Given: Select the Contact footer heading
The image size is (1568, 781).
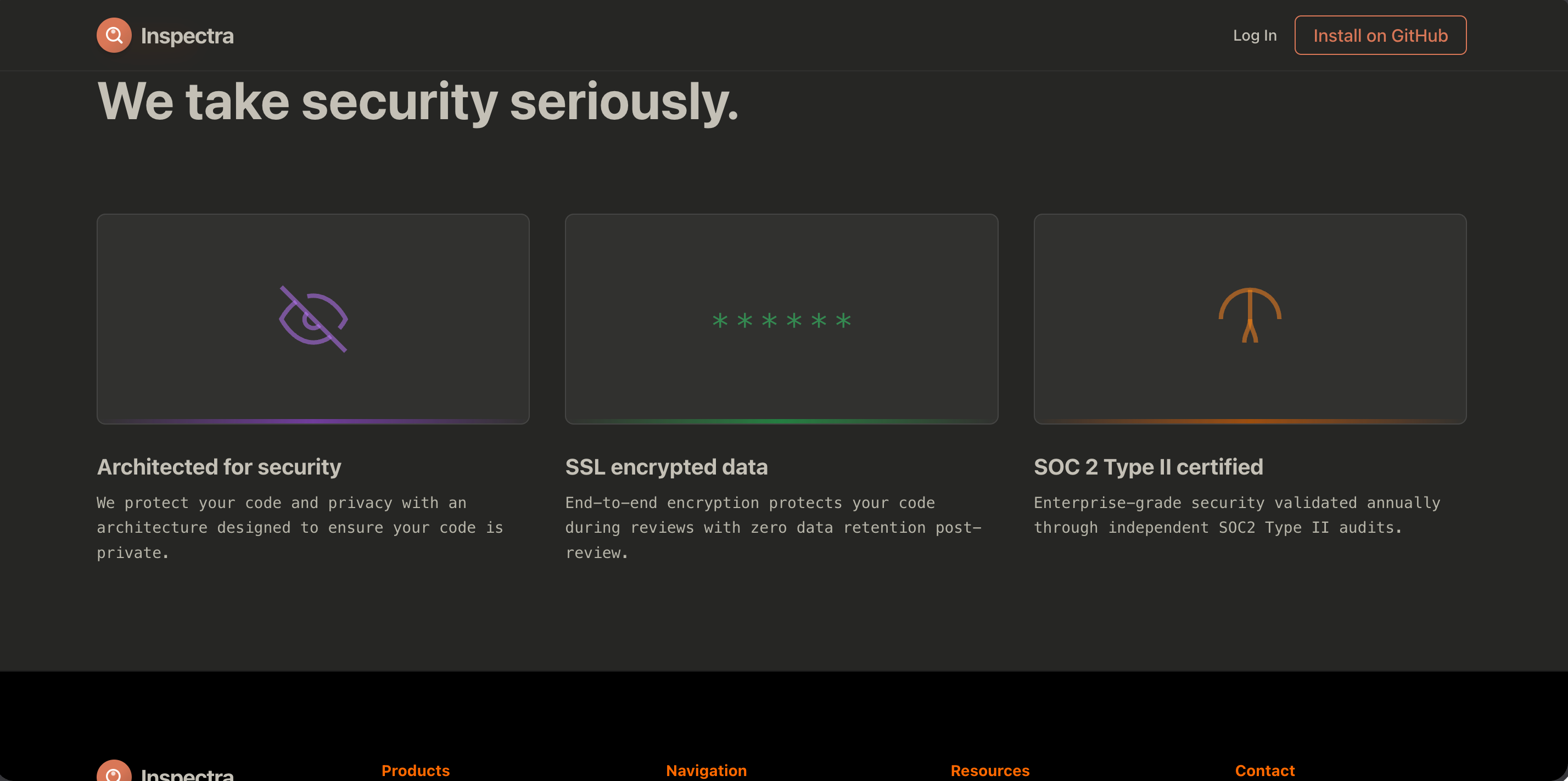Looking at the screenshot, I should [1264, 771].
